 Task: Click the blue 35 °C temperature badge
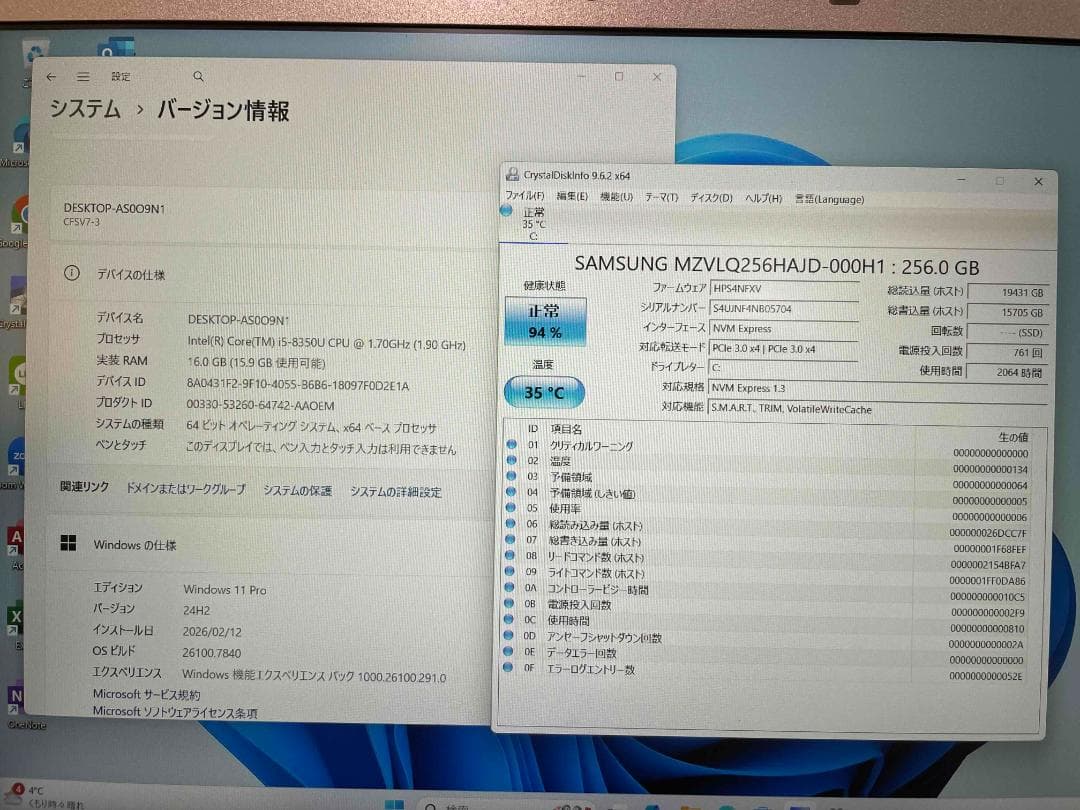pyautogui.click(x=543, y=392)
